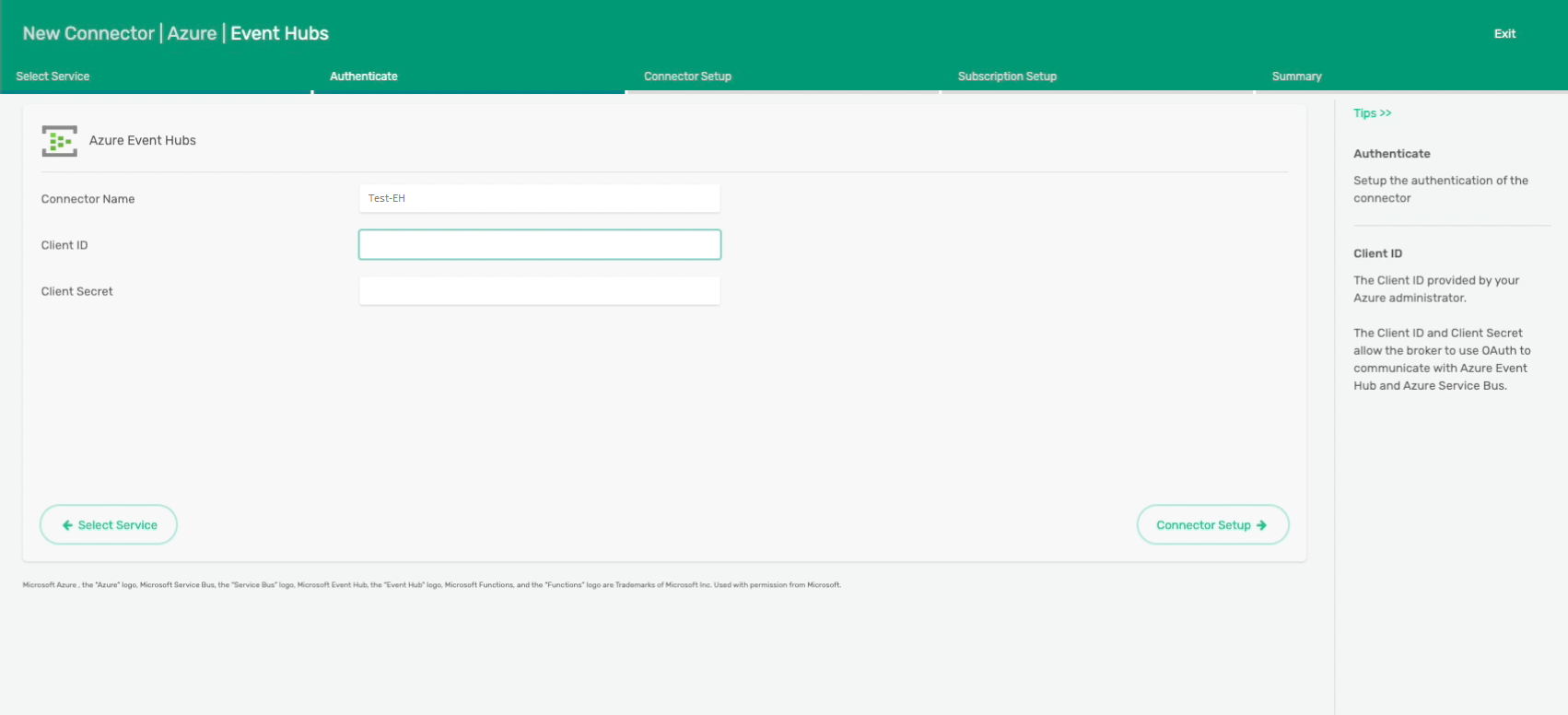The width and height of the screenshot is (1568, 715).
Task: Click "Event Hubs" in the header title
Action: [279, 34]
